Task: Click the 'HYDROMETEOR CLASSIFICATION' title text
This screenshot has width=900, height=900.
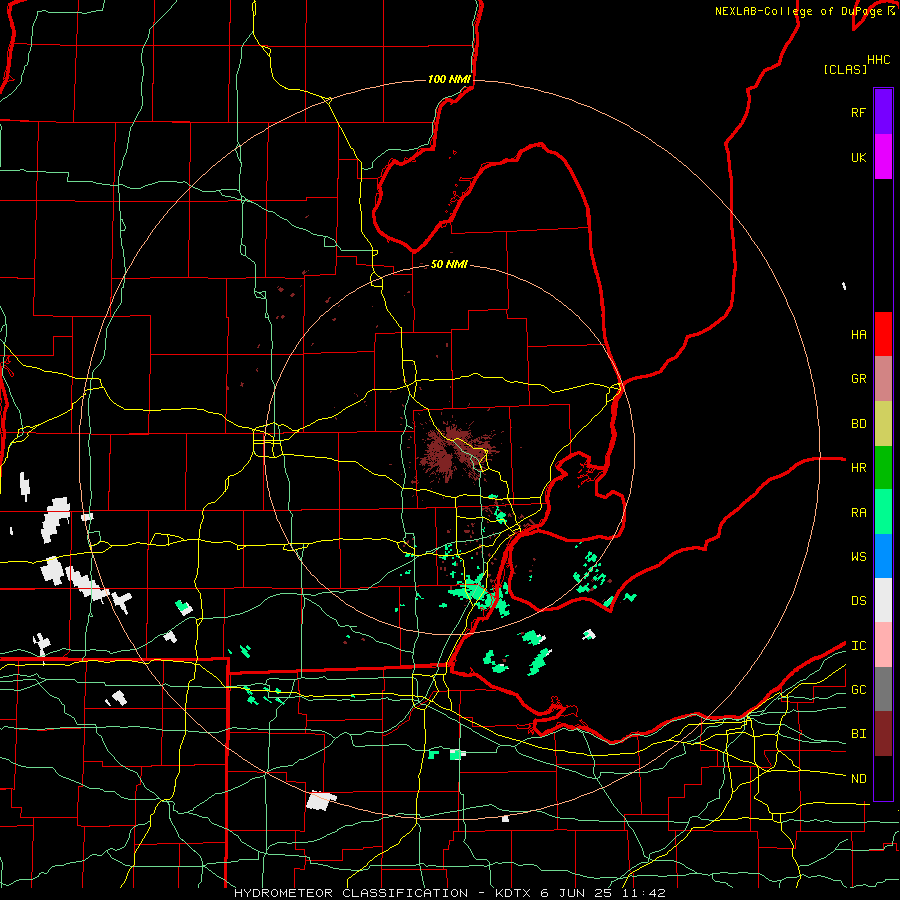Action: (351, 893)
